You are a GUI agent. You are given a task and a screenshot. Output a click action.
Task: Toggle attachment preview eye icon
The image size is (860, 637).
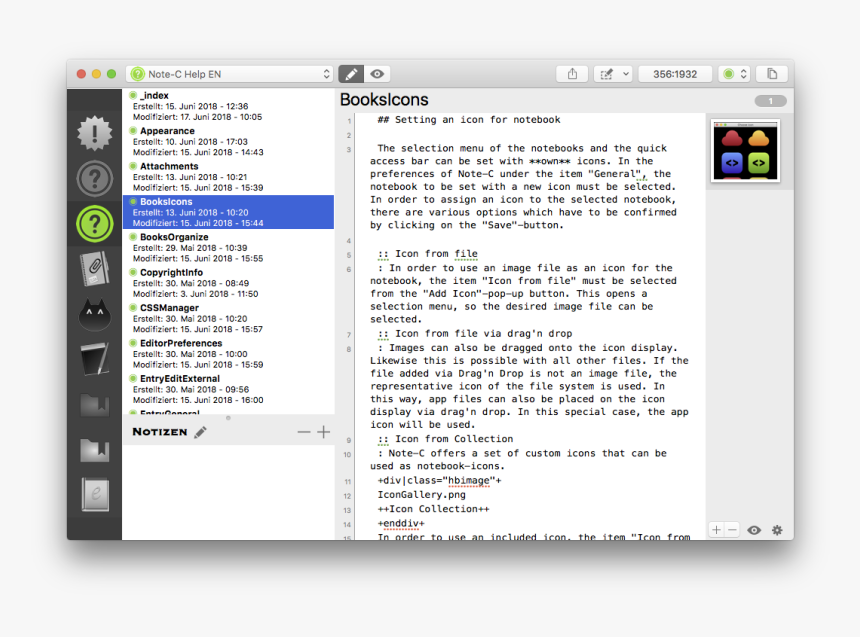pos(754,530)
